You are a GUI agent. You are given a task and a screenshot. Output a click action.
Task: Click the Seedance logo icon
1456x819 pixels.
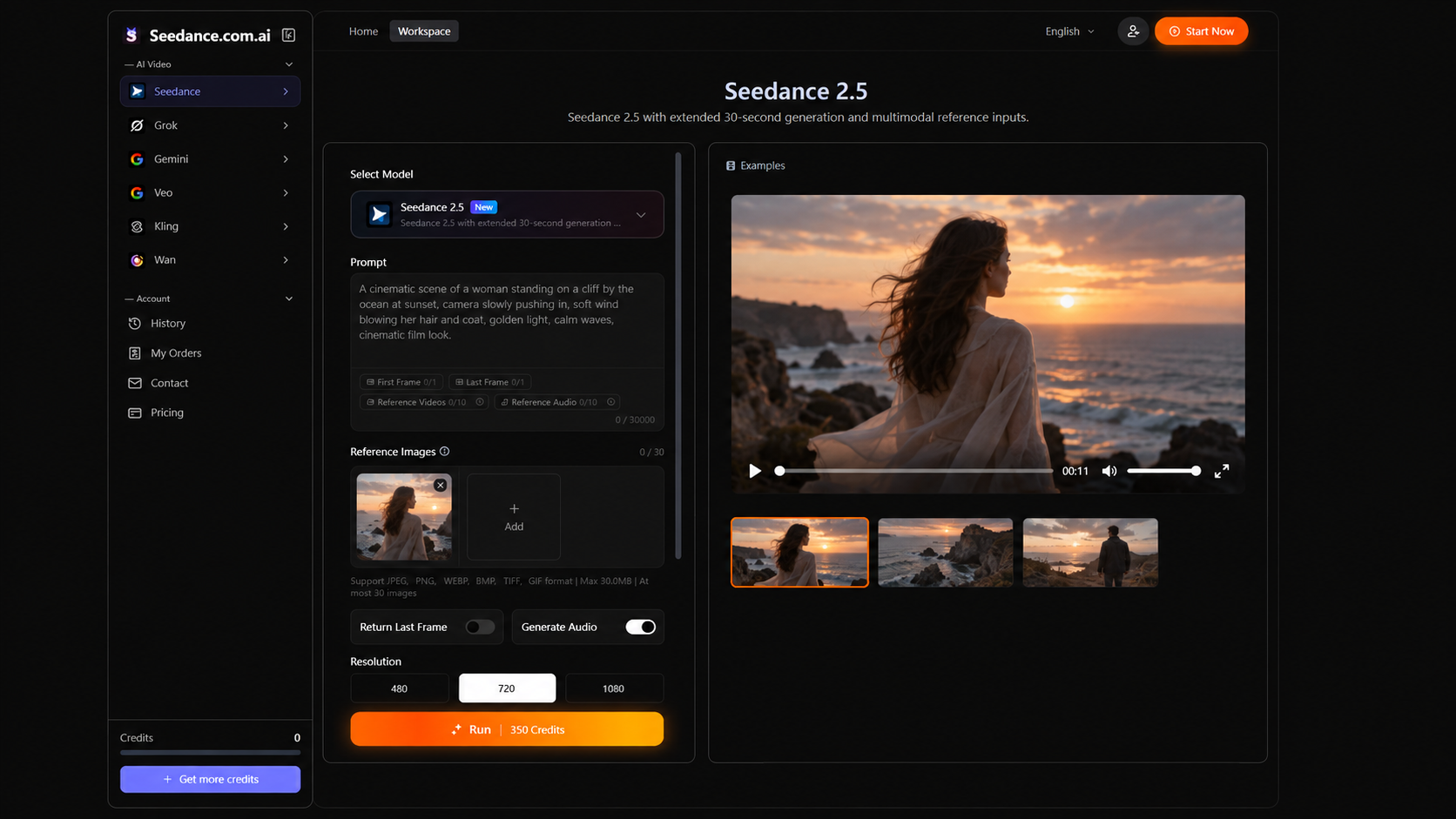coord(131,35)
